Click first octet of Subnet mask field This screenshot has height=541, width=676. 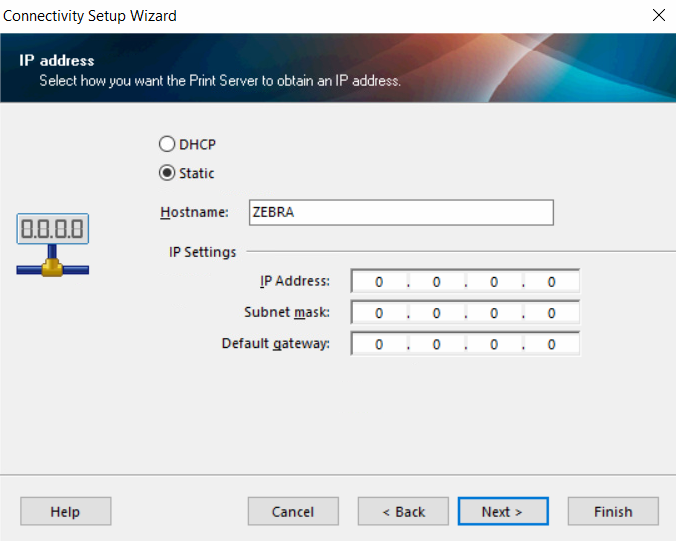point(380,313)
